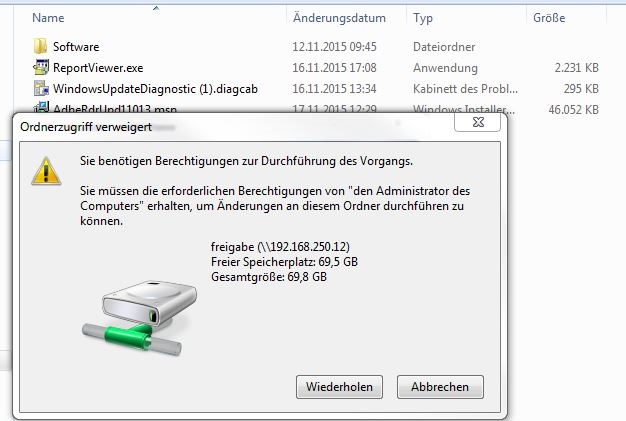The image size is (626, 421).
Task: Click Wiederholen to retry the operation
Action: (x=339, y=387)
